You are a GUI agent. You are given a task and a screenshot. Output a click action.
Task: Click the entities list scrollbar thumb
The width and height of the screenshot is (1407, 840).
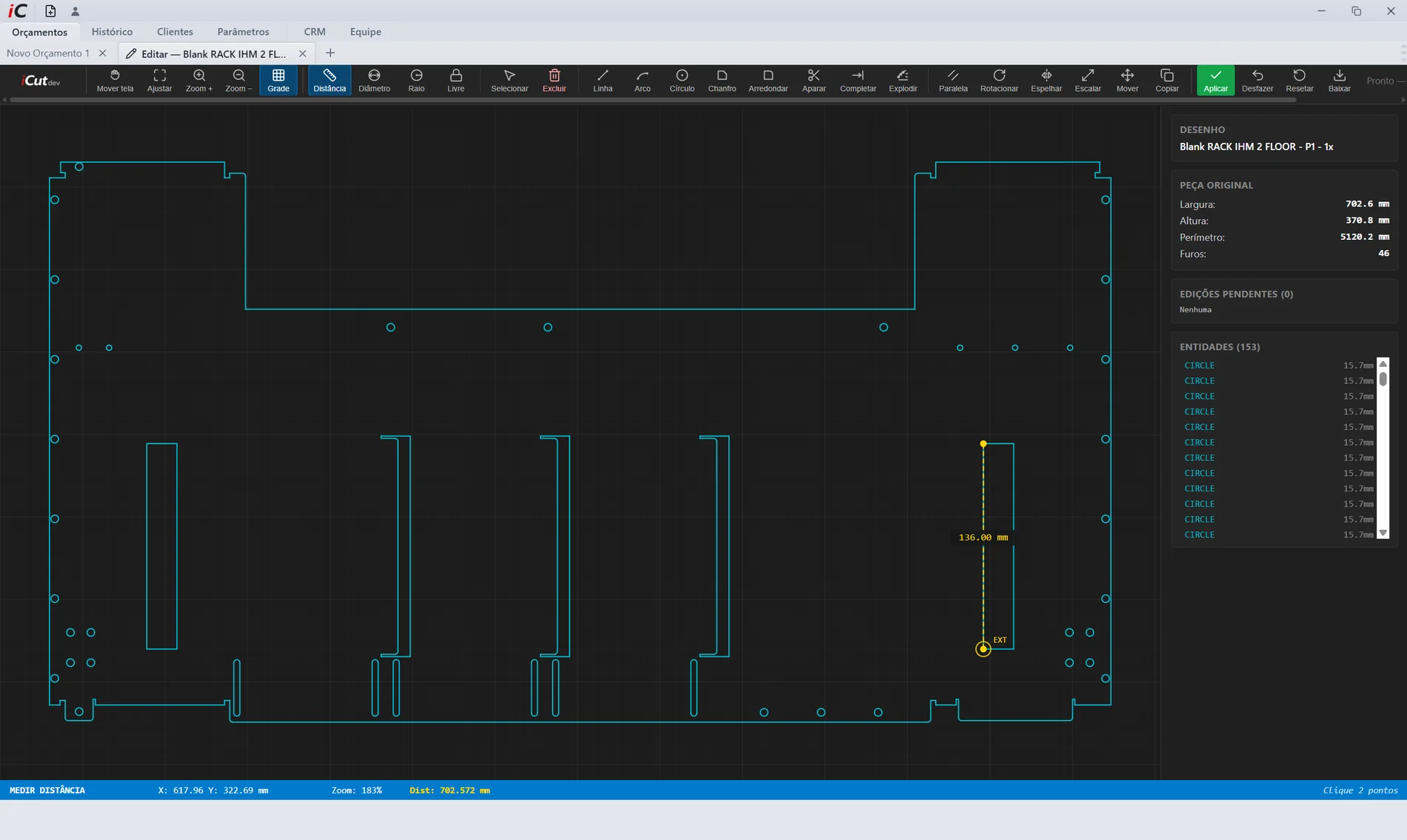click(x=1383, y=378)
